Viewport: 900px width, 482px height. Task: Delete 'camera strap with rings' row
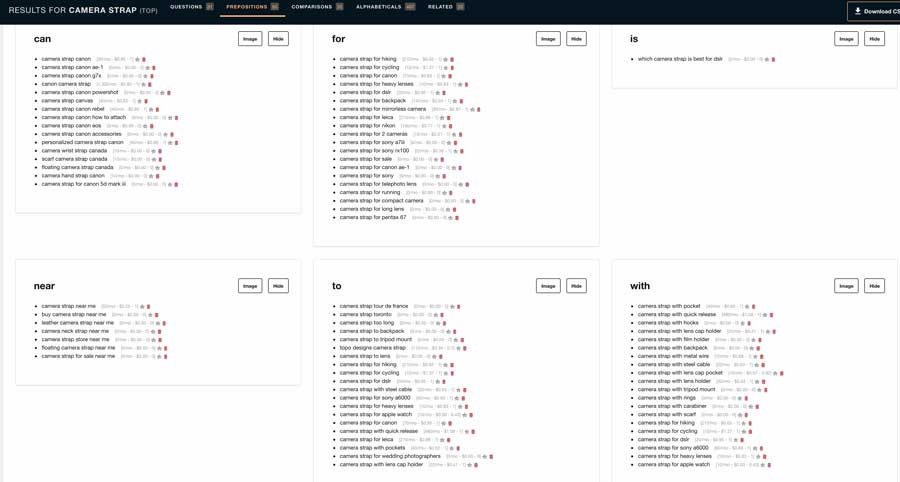(x=746, y=398)
